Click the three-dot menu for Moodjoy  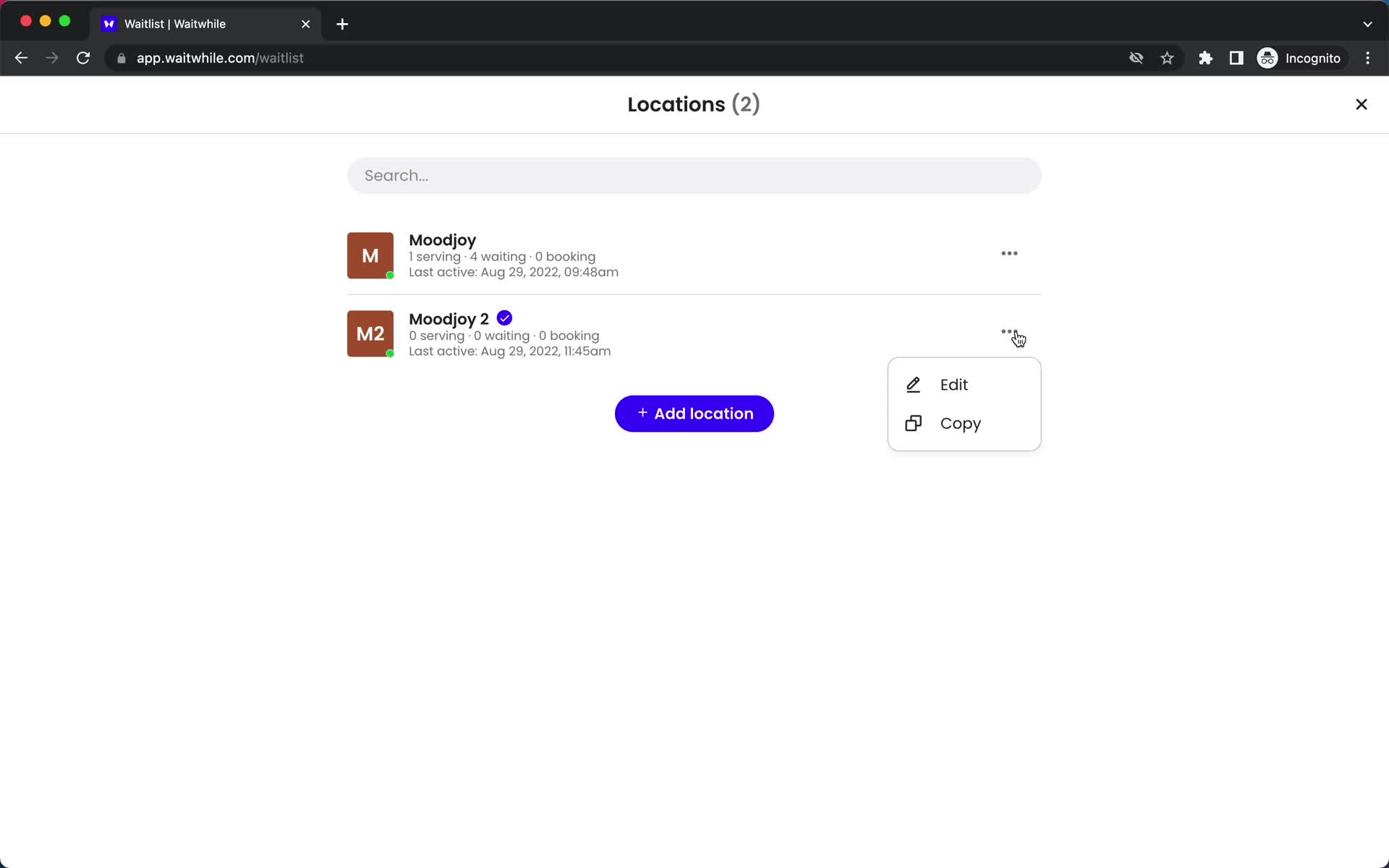1008,254
